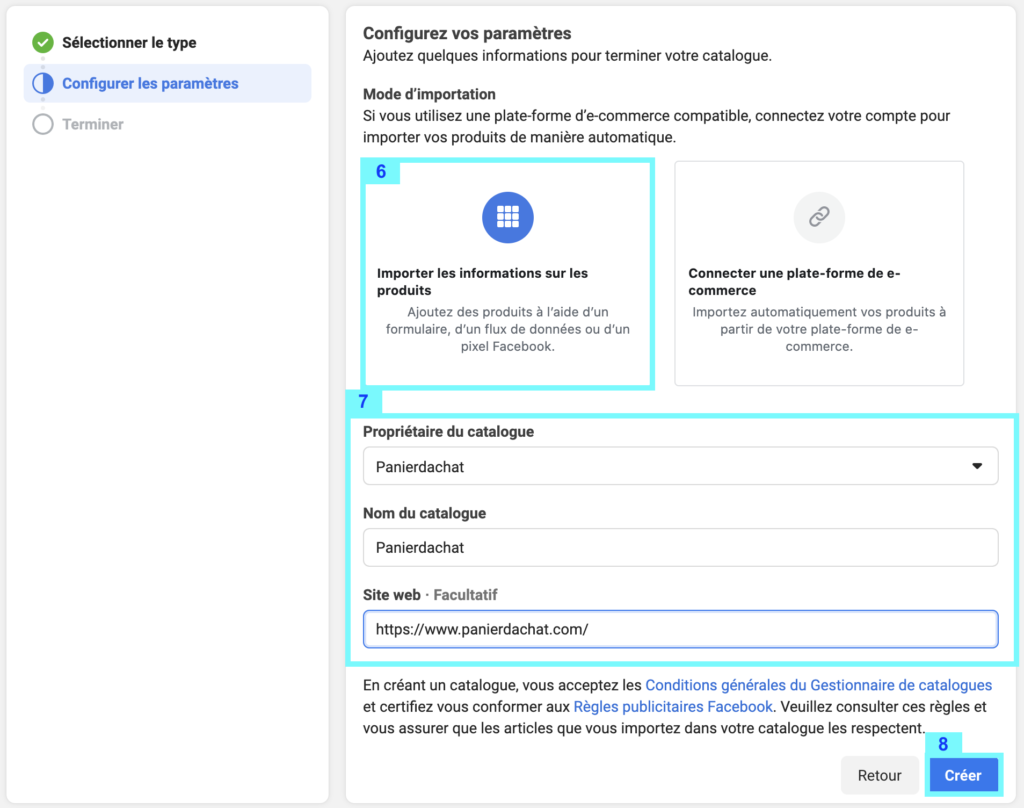Viewport: 1024px width, 808px height.
Task: Click the half-filled Configurer step icon
Action: coord(43,84)
